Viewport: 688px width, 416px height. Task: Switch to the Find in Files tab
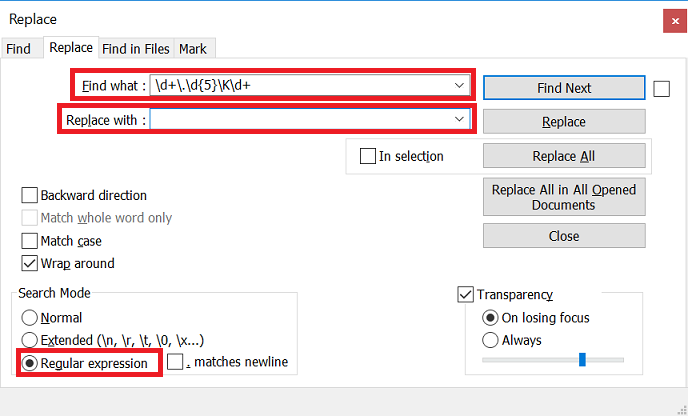pos(136,49)
